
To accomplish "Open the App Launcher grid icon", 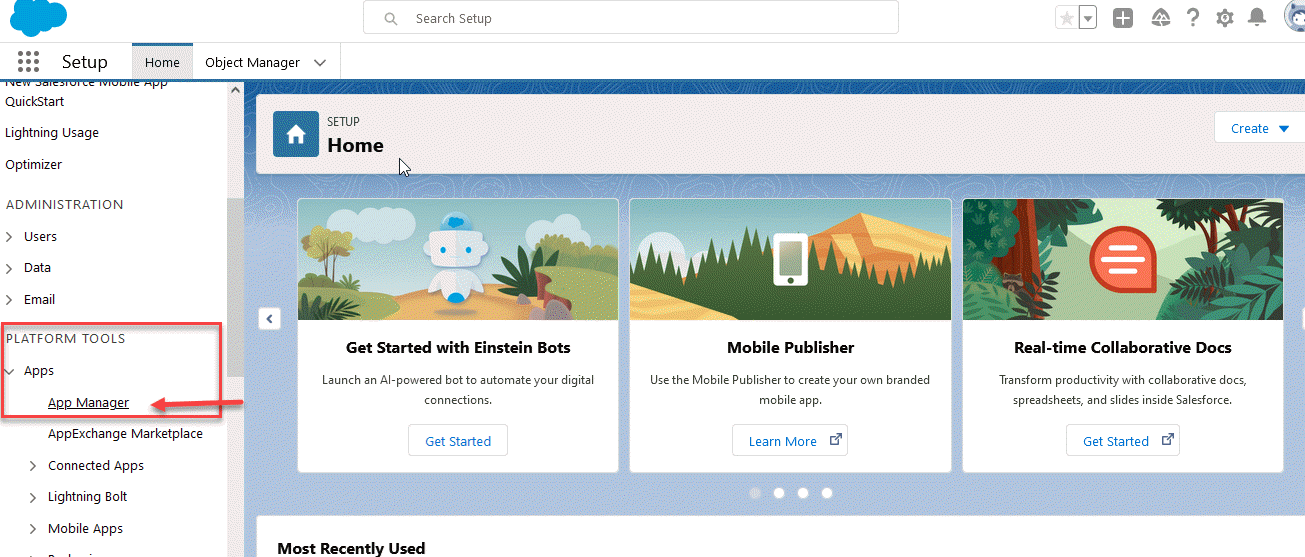I will (28, 62).
